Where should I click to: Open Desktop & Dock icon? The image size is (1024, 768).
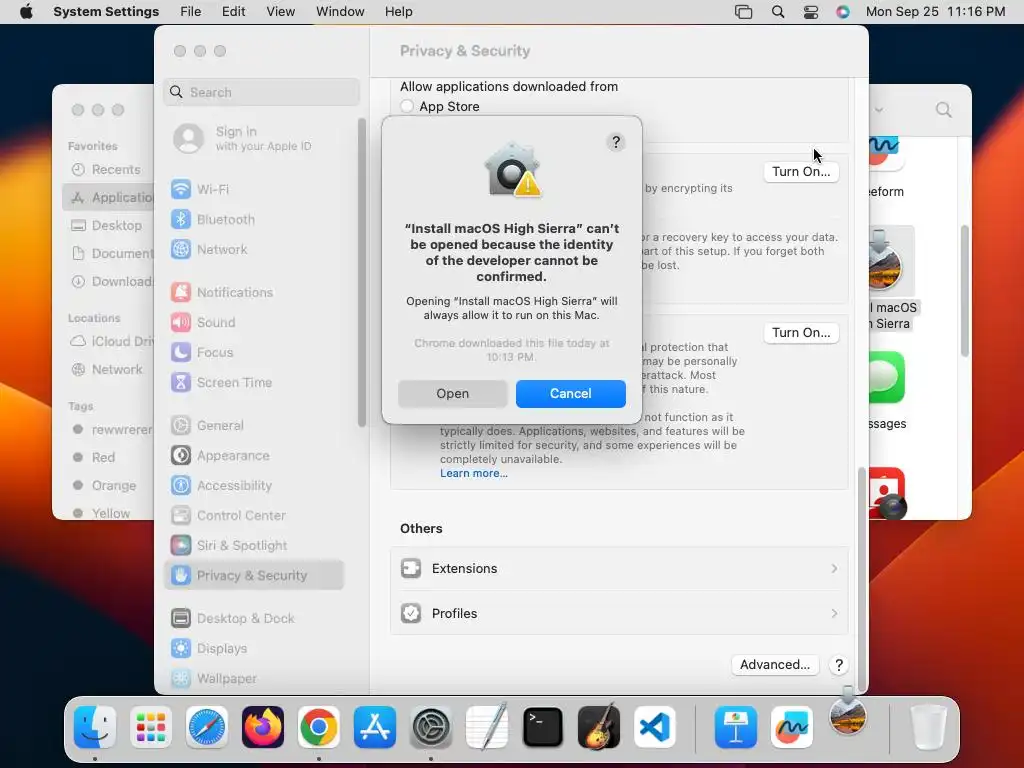click(x=181, y=618)
